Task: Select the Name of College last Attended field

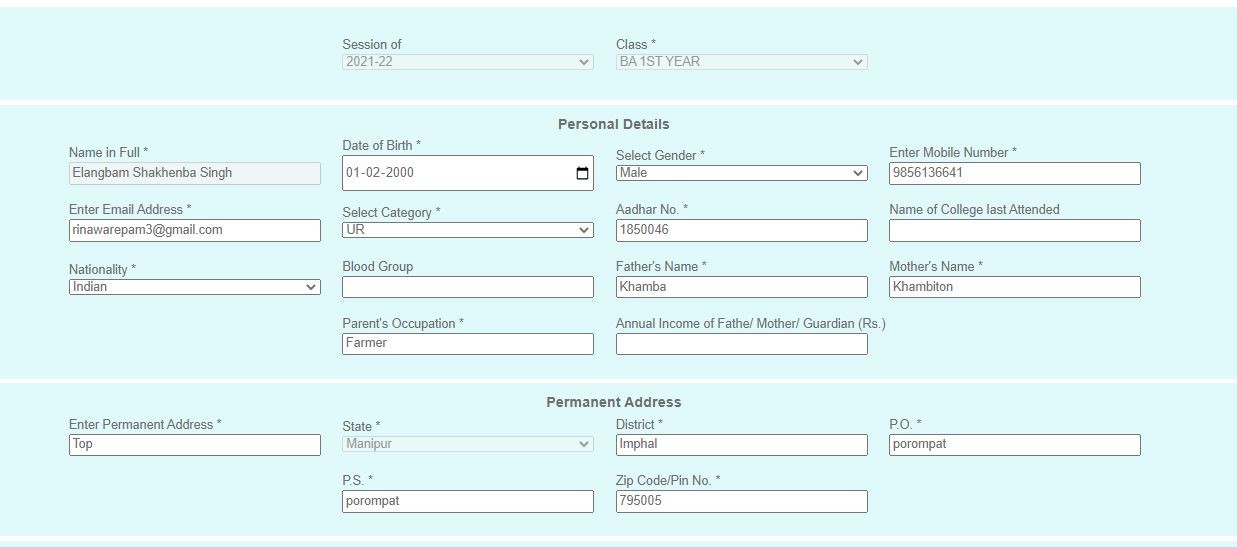Action: [1015, 230]
